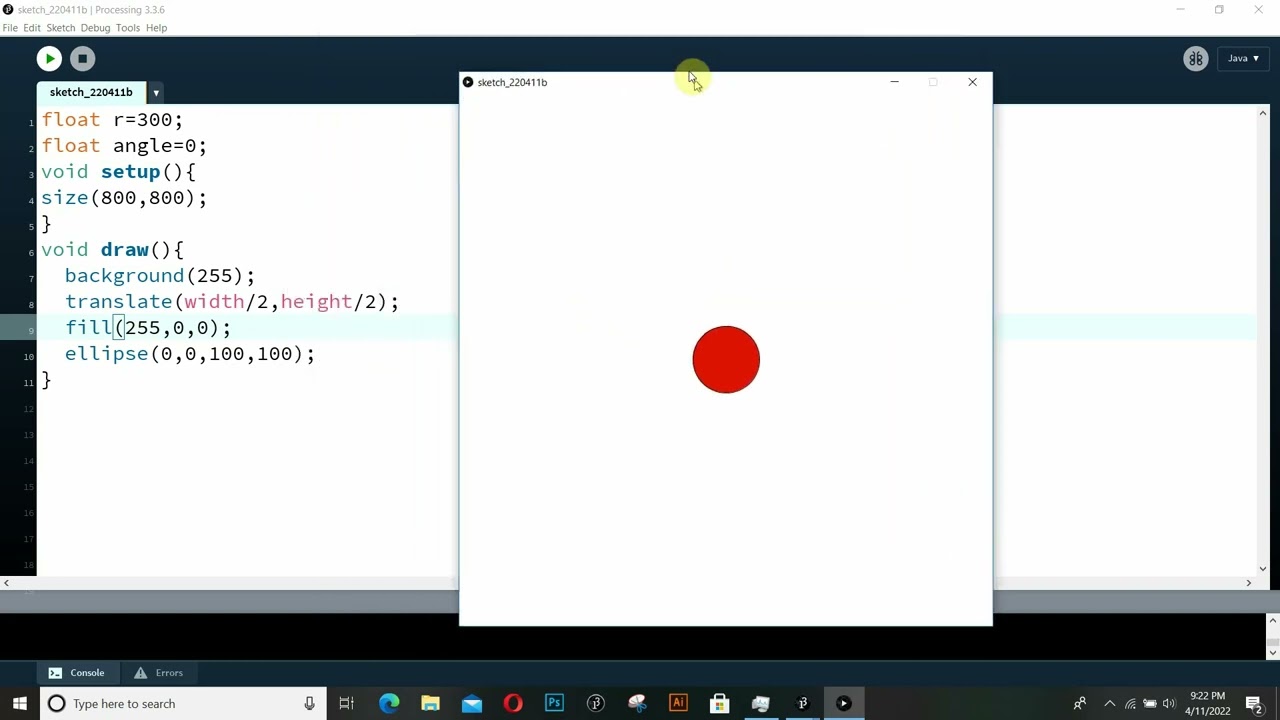The width and height of the screenshot is (1280, 720).
Task: Open the Java mode dropdown
Action: pos(1243,58)
